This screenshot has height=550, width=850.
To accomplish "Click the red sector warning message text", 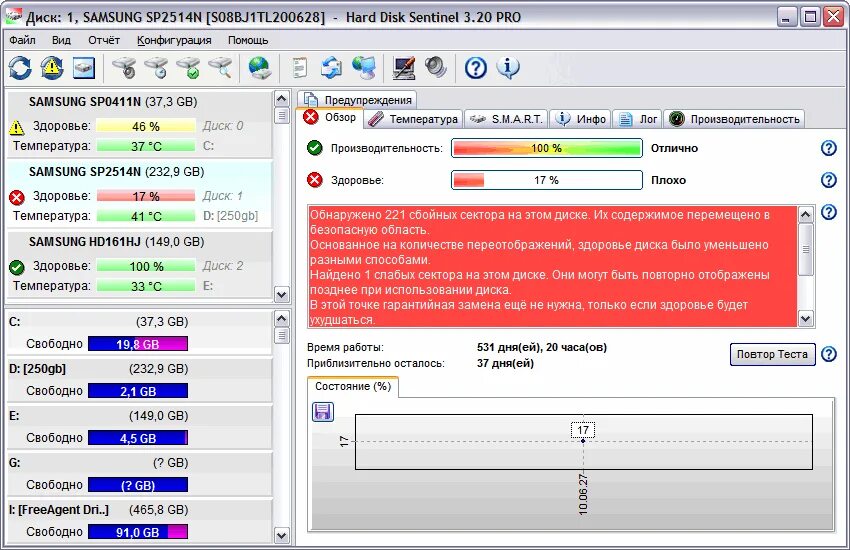I will pyautogui.click(x=553, y=267).
